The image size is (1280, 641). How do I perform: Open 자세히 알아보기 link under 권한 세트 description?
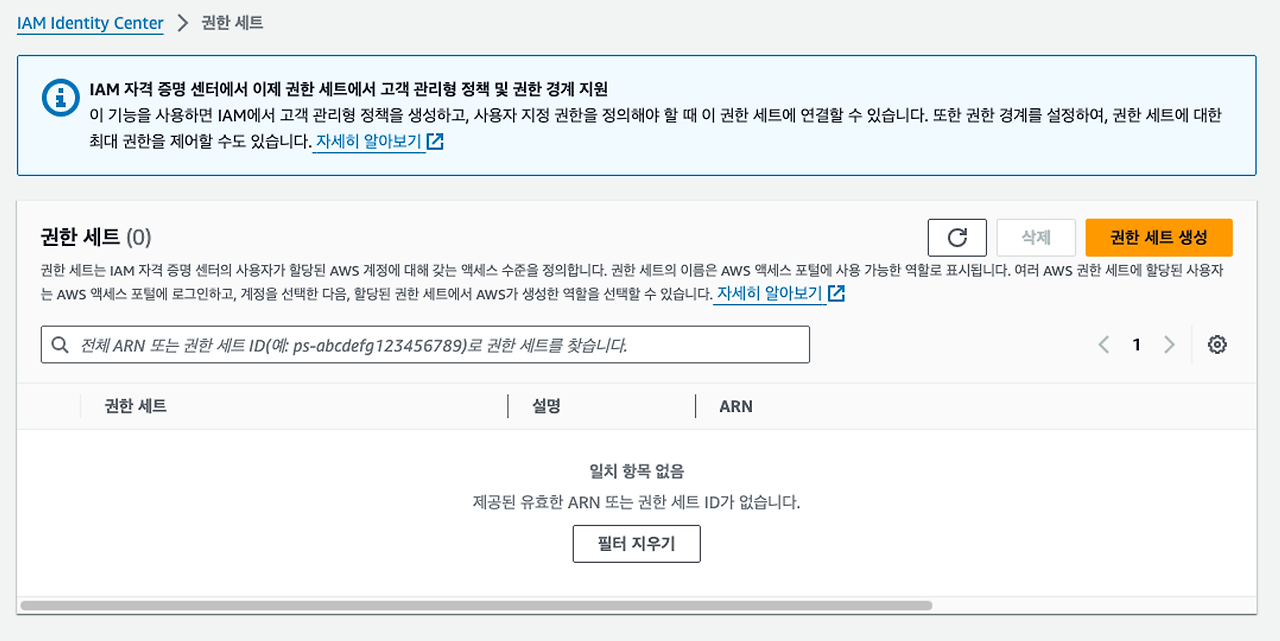[779, 294]
